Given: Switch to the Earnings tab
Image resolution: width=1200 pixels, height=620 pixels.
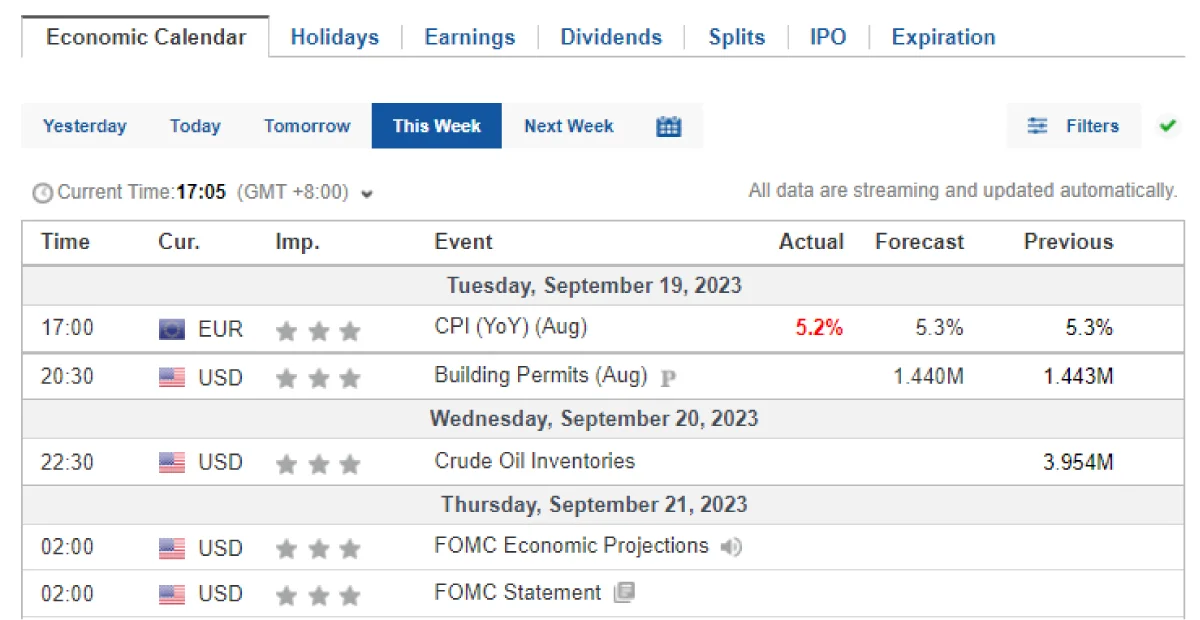Looking at the screenshot, I should 469,37.
